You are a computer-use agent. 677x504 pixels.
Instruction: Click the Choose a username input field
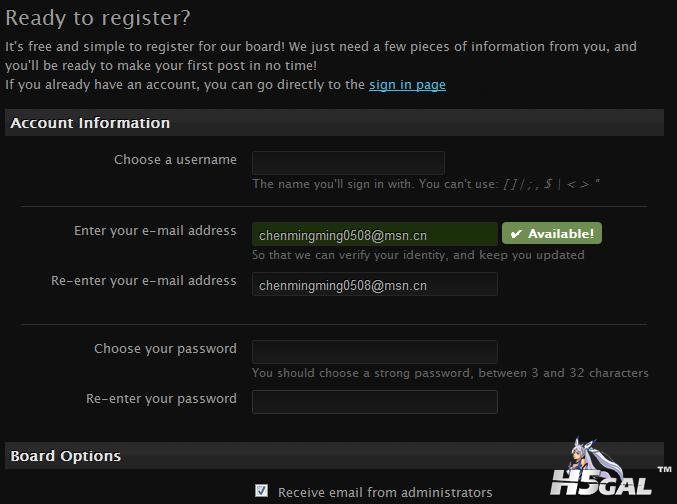tap(348, 163)
